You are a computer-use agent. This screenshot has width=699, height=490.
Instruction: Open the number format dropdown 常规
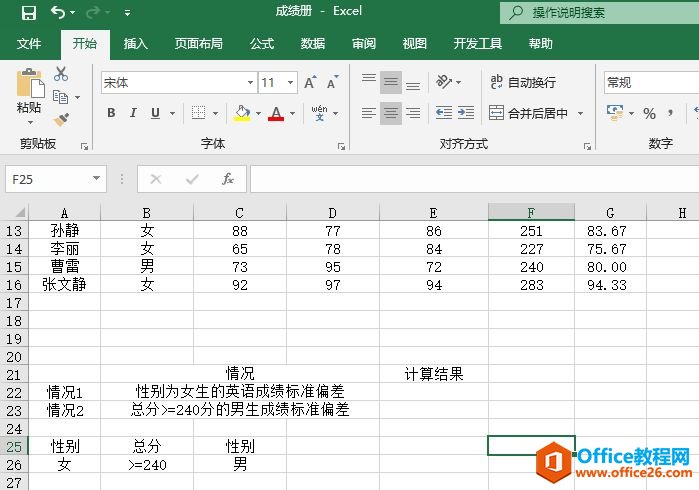(x=650, y=83)
